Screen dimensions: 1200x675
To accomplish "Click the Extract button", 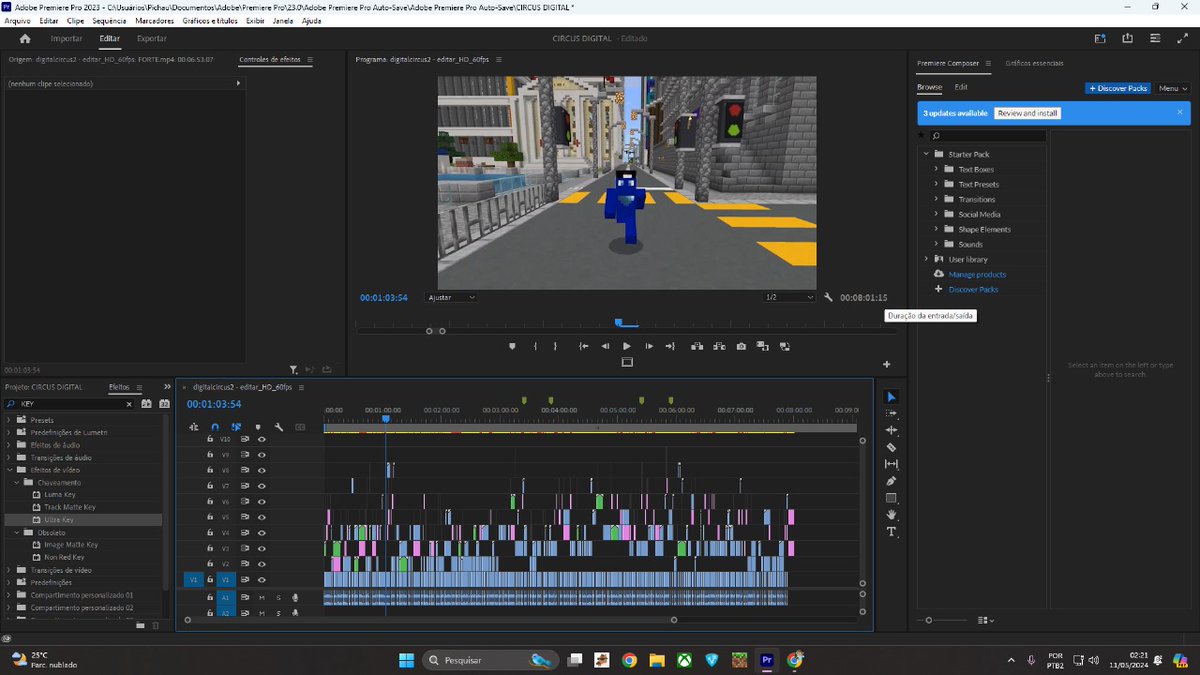I will pos(719,346).
